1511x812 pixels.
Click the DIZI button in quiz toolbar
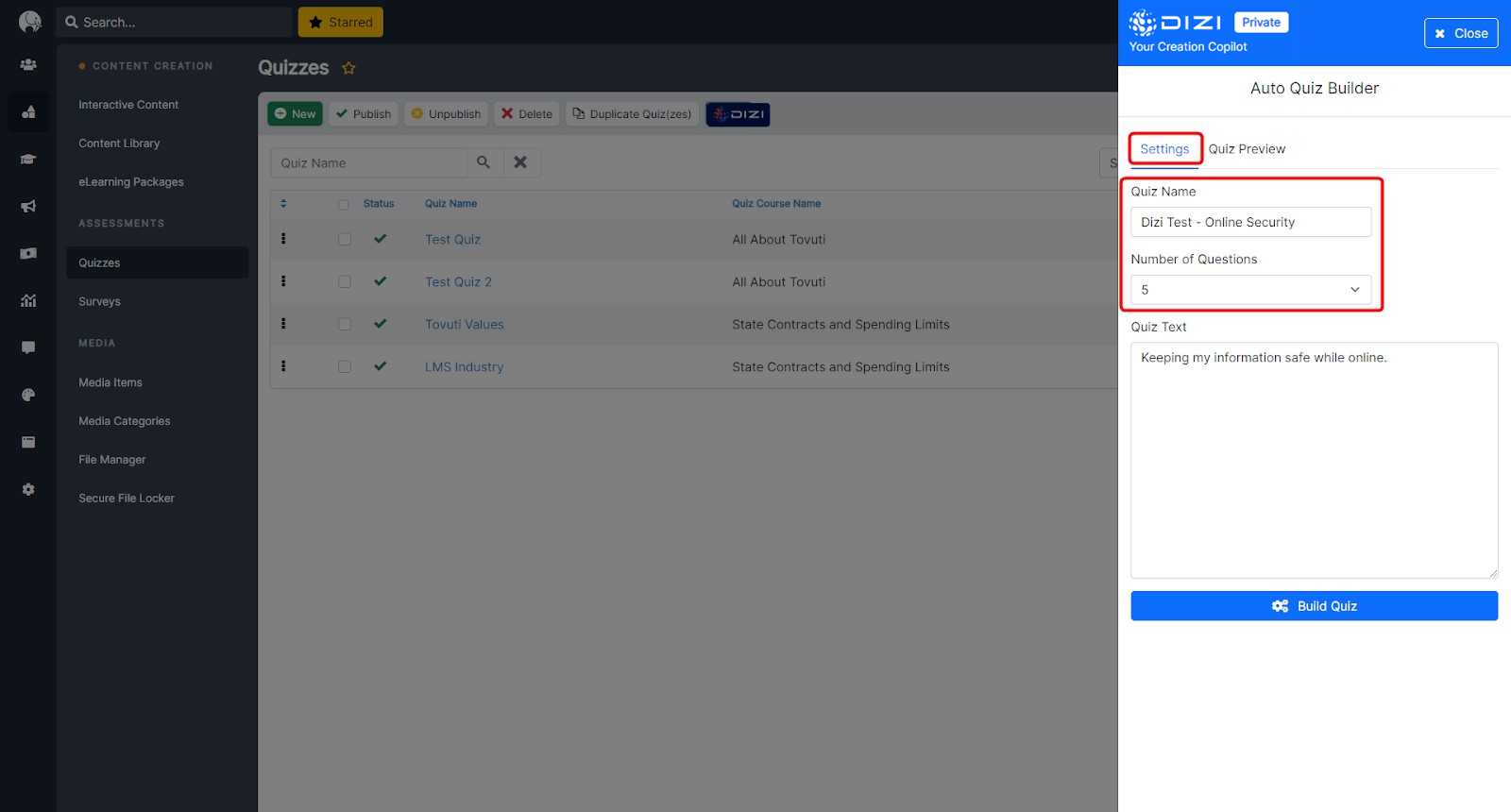pyautogui.click(x=739, y=114)
